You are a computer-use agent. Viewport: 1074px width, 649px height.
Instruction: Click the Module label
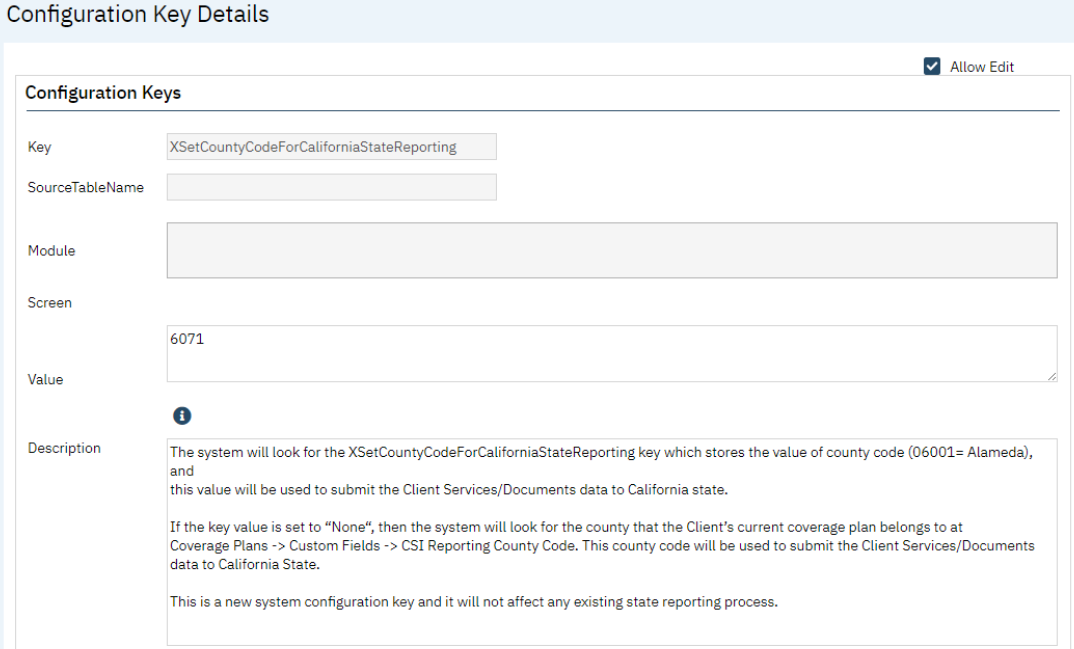pos(51,250)
